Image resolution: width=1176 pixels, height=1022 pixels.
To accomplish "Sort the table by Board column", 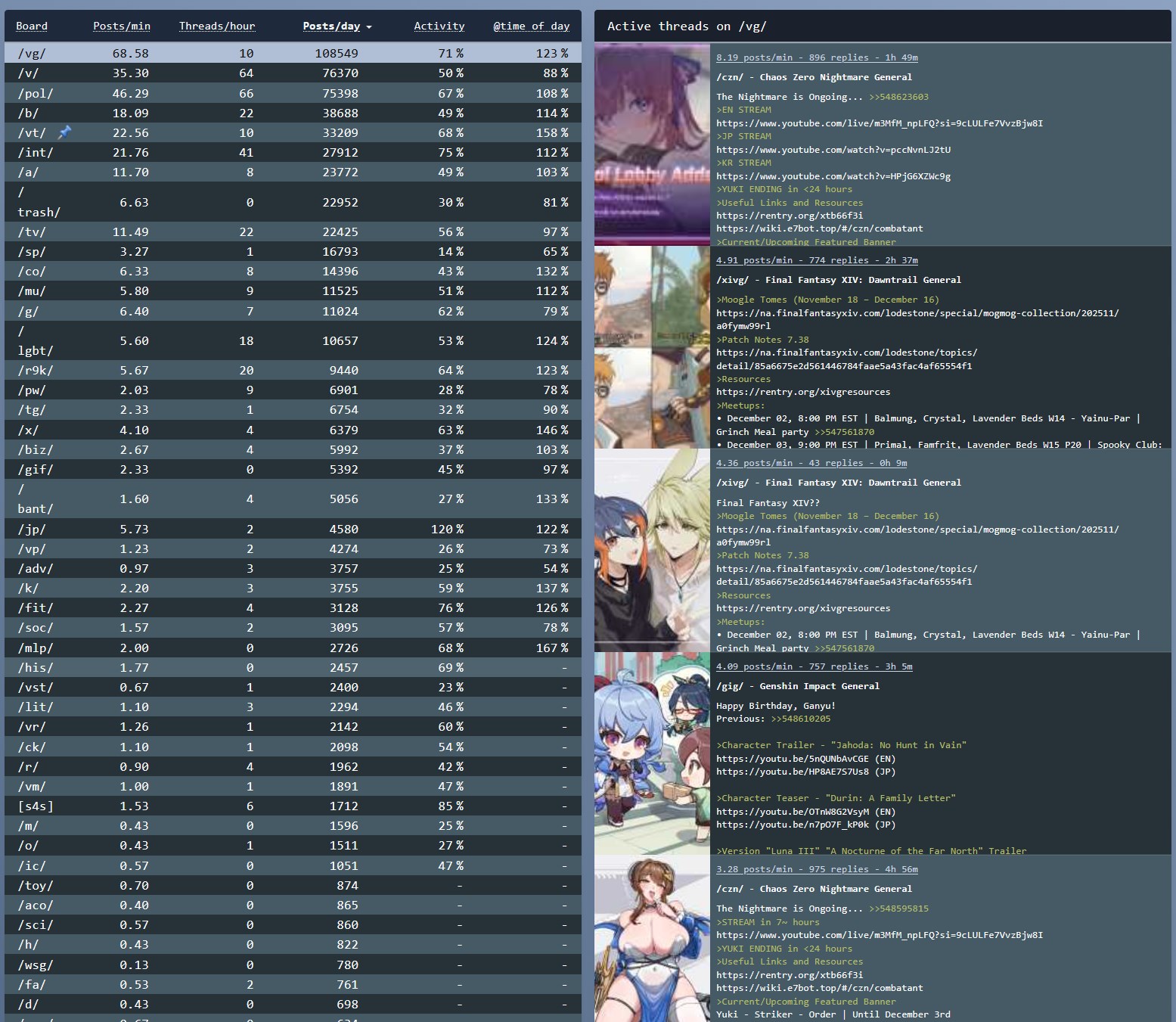I will click(x=32, y=26).
